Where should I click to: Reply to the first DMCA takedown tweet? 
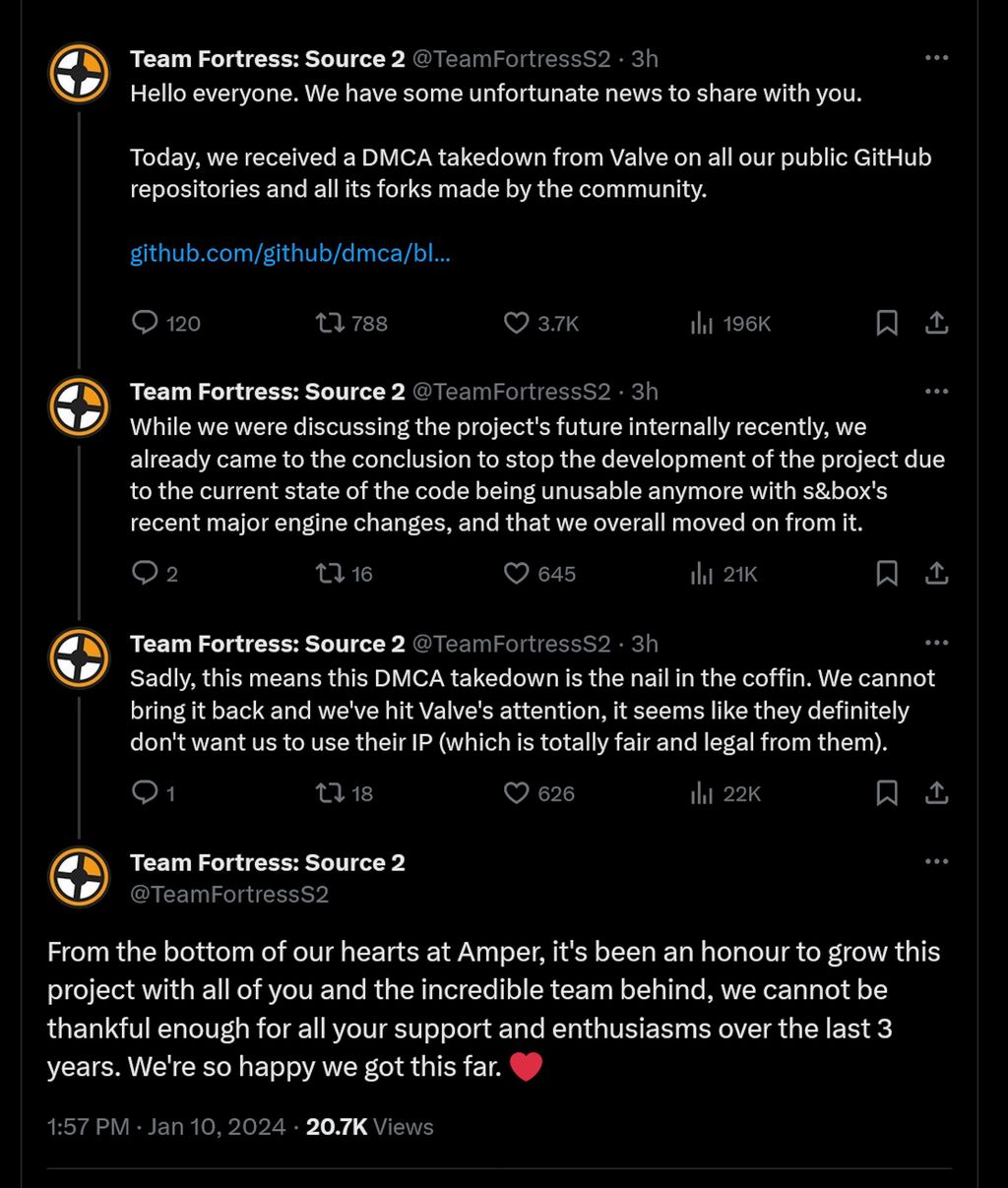(146, 323)
